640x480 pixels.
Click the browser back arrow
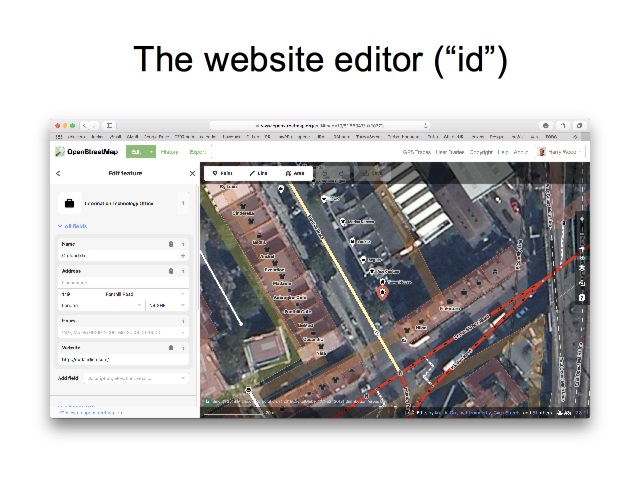(84, 126)
